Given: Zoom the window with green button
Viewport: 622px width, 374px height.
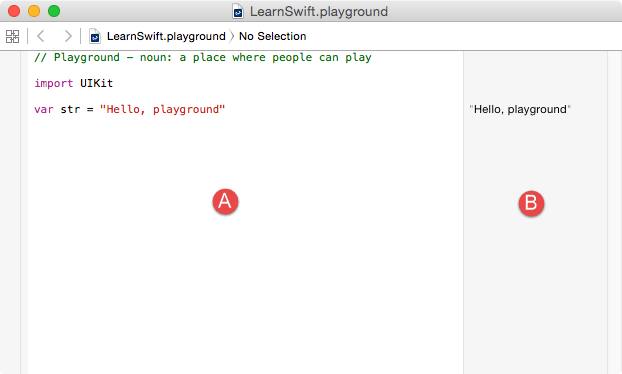Looking at the screenshot, I should pyautogui.click(x=54, y=11).
